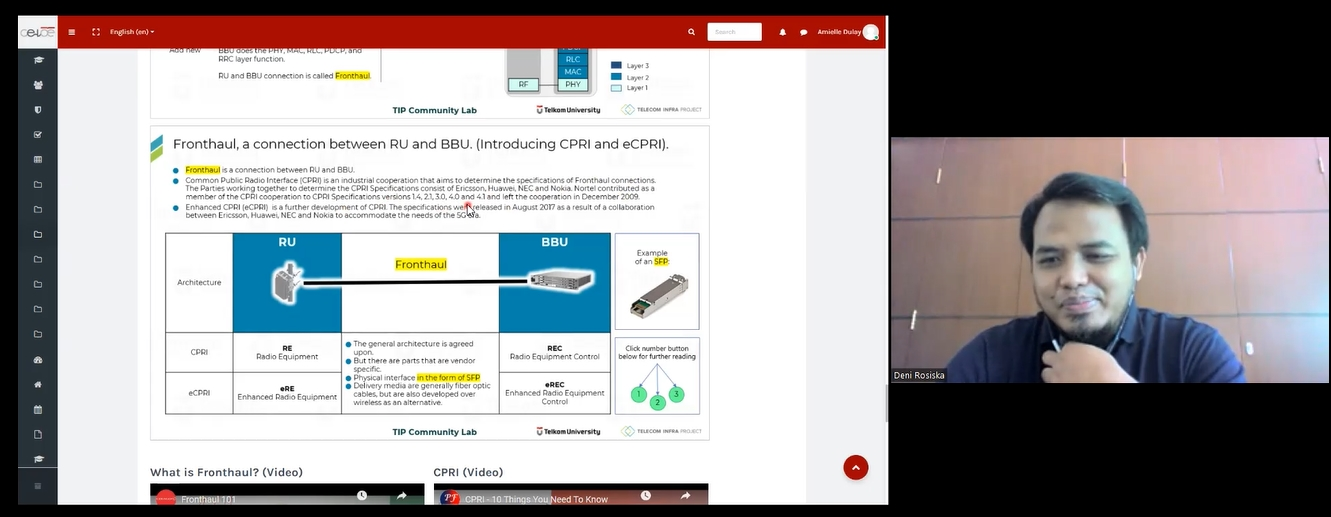Open the CPRI 10 Things You Need To Know video
This screenshot has height=517, width=1331.
537,499
